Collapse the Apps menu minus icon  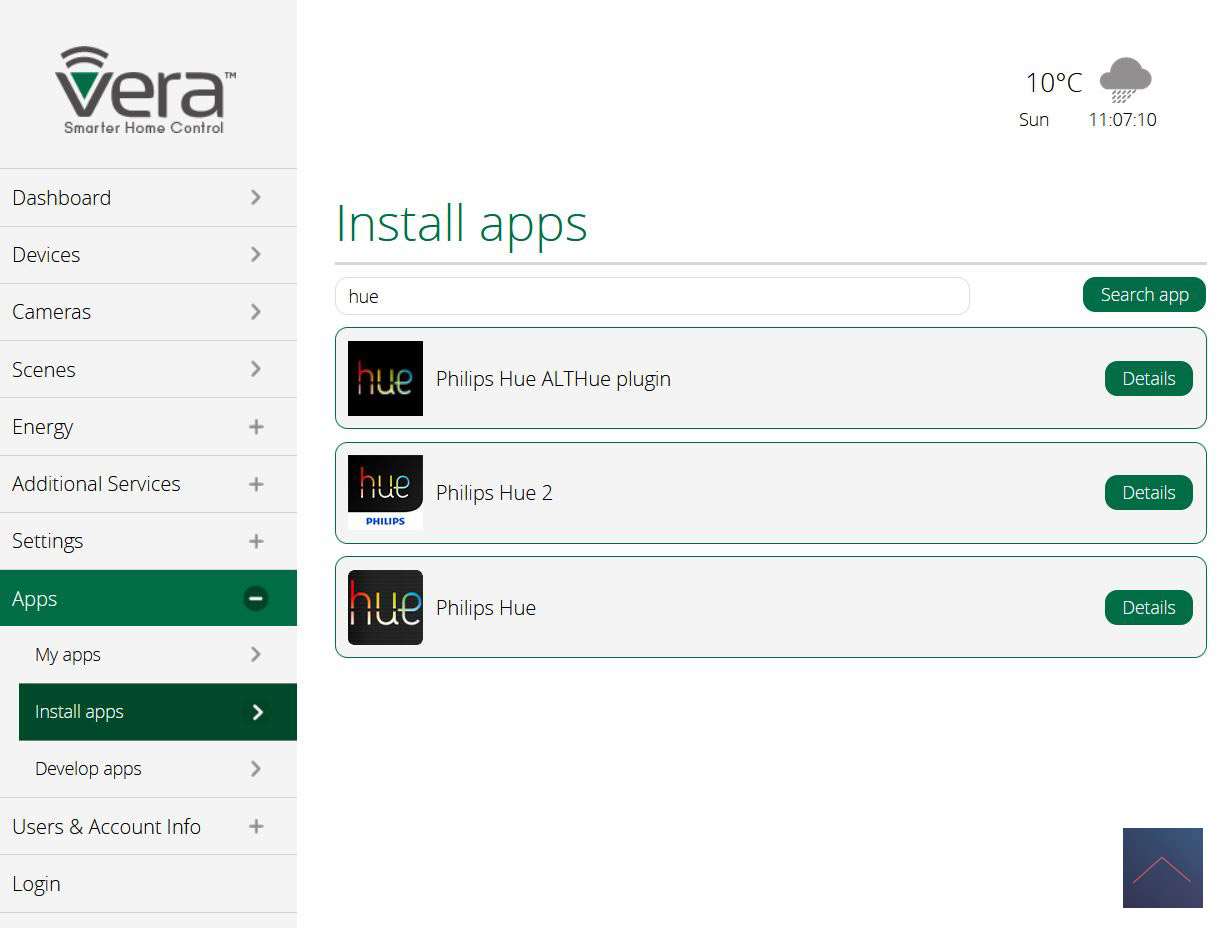(x=256, y=598)
